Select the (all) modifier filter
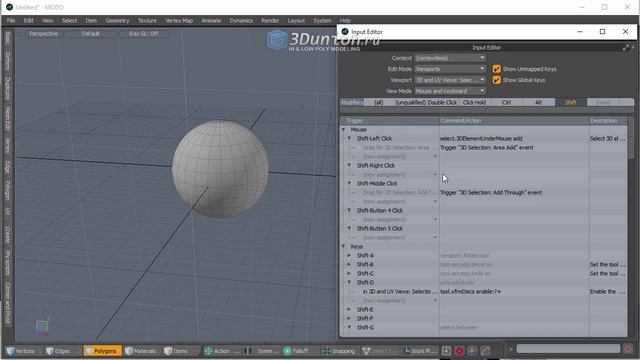Screen dimensions: 640x360 [x=378, y=102]
